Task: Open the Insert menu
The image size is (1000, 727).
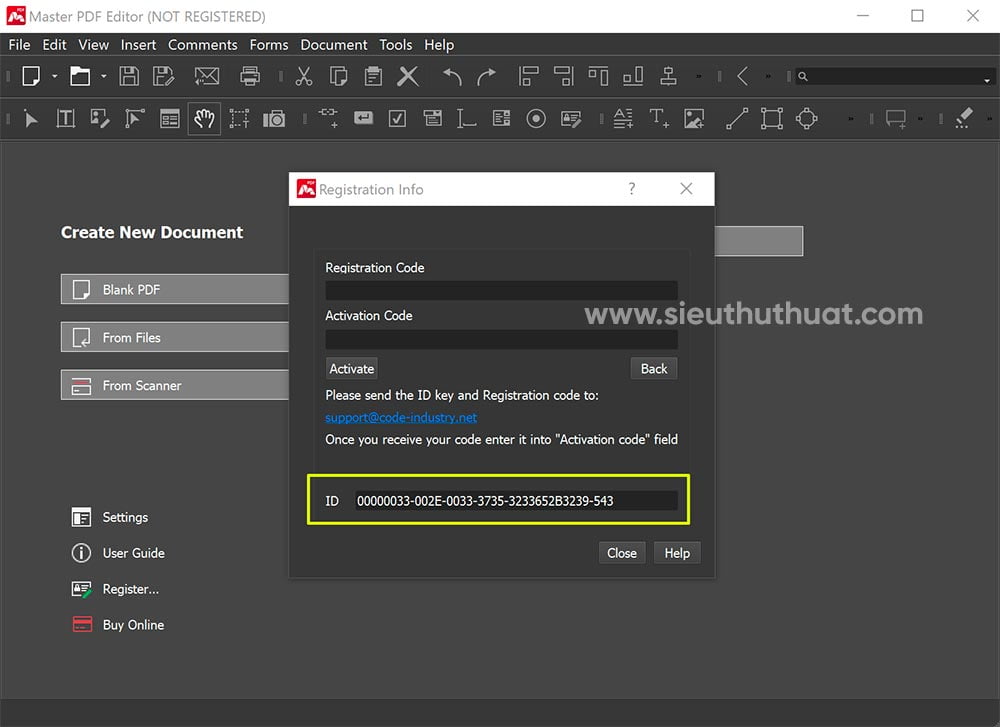Action: (x=138, y=45)
